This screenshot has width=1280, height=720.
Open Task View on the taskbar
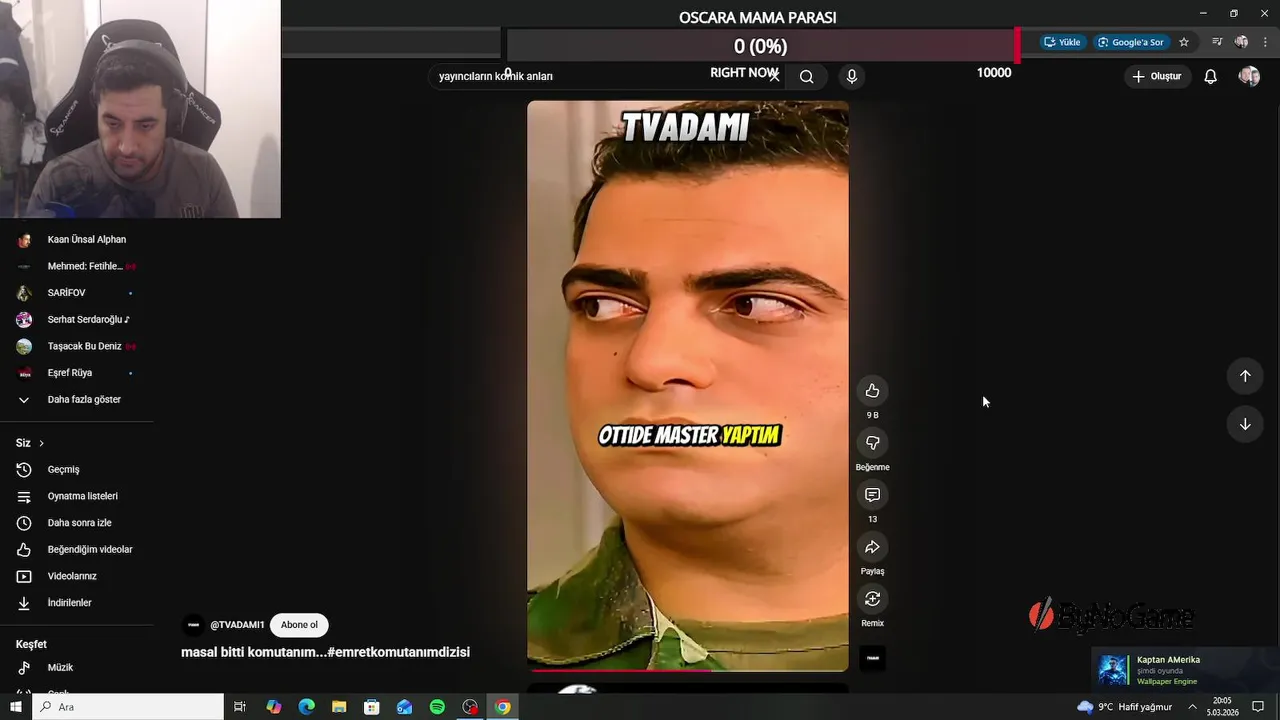(x=240, y=707)
